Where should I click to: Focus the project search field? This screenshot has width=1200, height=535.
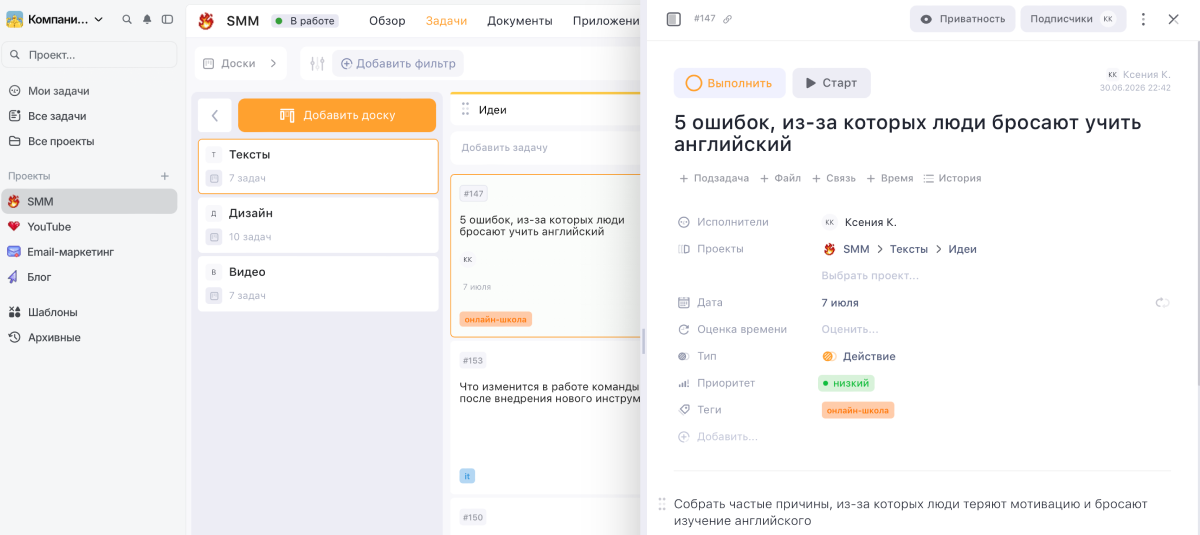point(90,54)
